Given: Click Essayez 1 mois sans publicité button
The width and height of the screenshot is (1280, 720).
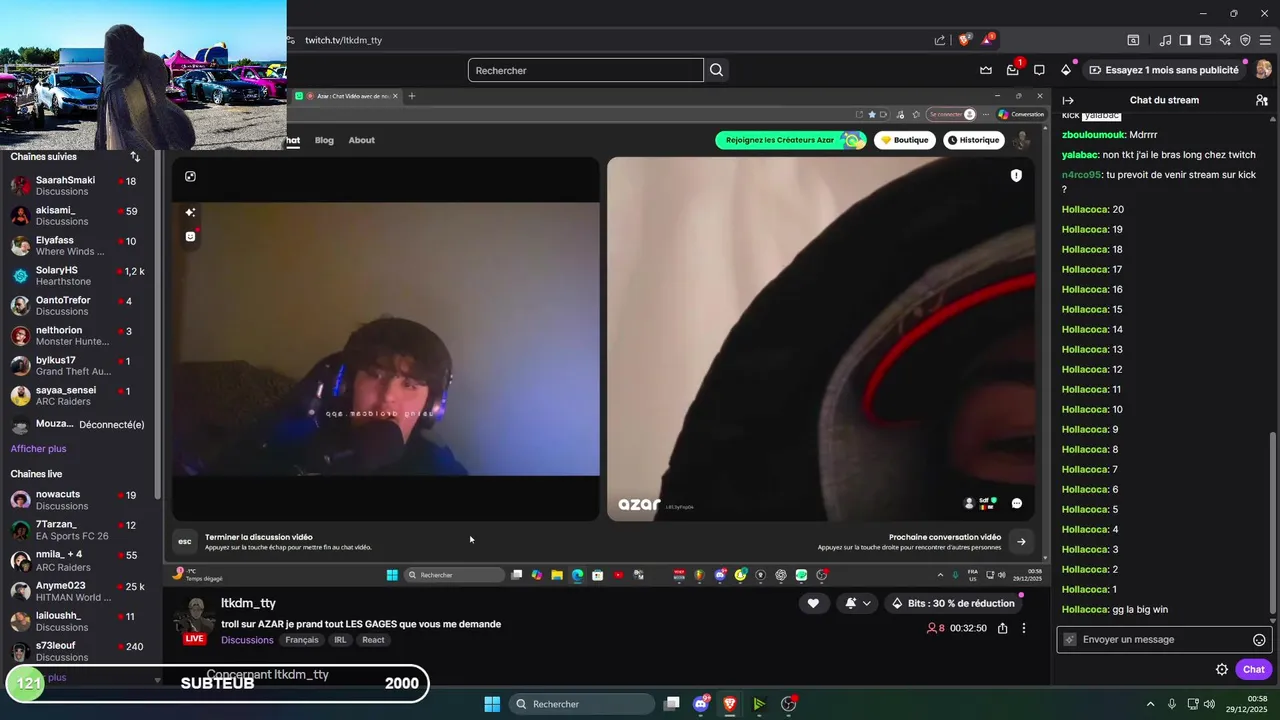Looking at the screenshot, I should click(x=1163, y=70).
